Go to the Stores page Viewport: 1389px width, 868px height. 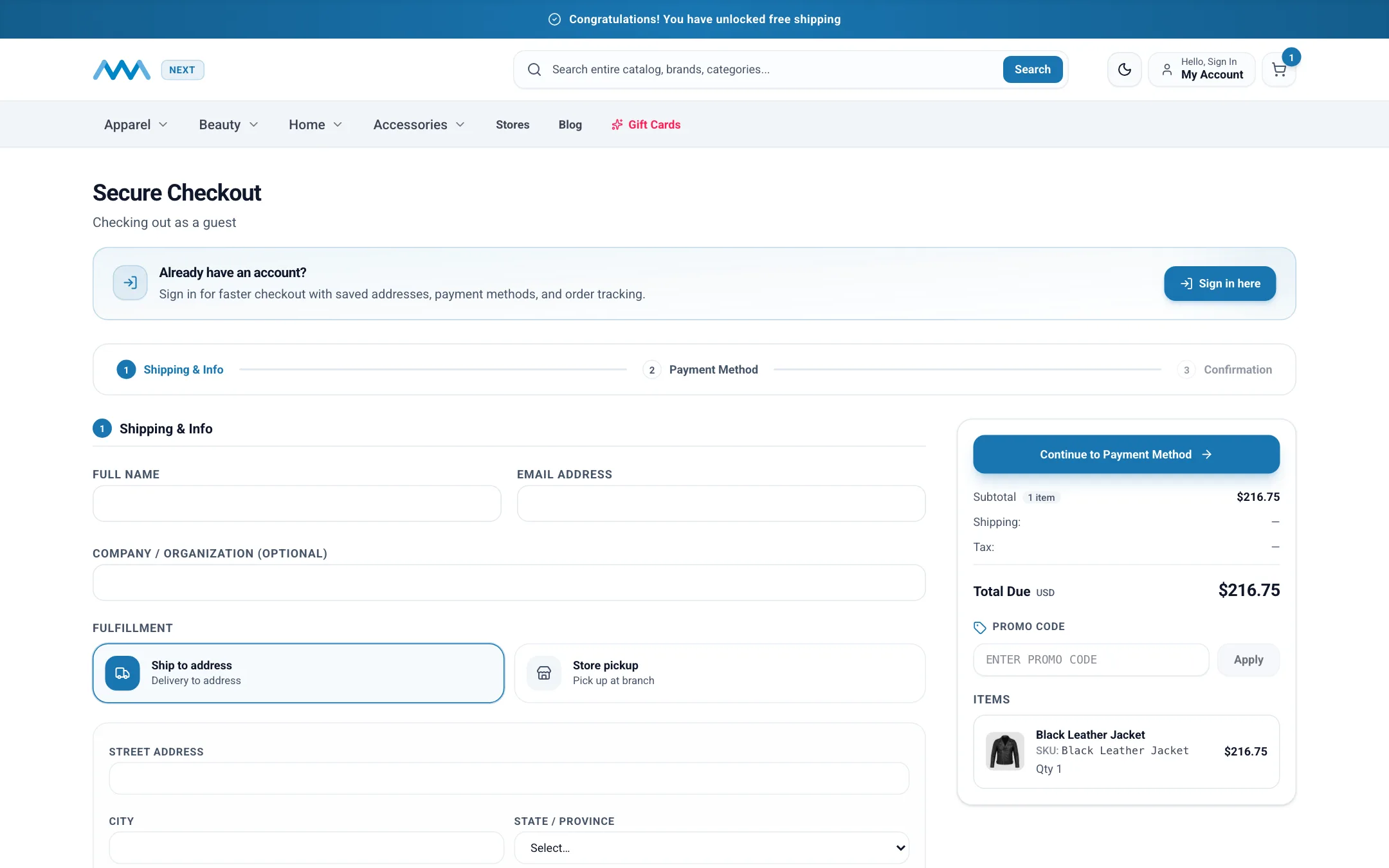tap(513, 125)
